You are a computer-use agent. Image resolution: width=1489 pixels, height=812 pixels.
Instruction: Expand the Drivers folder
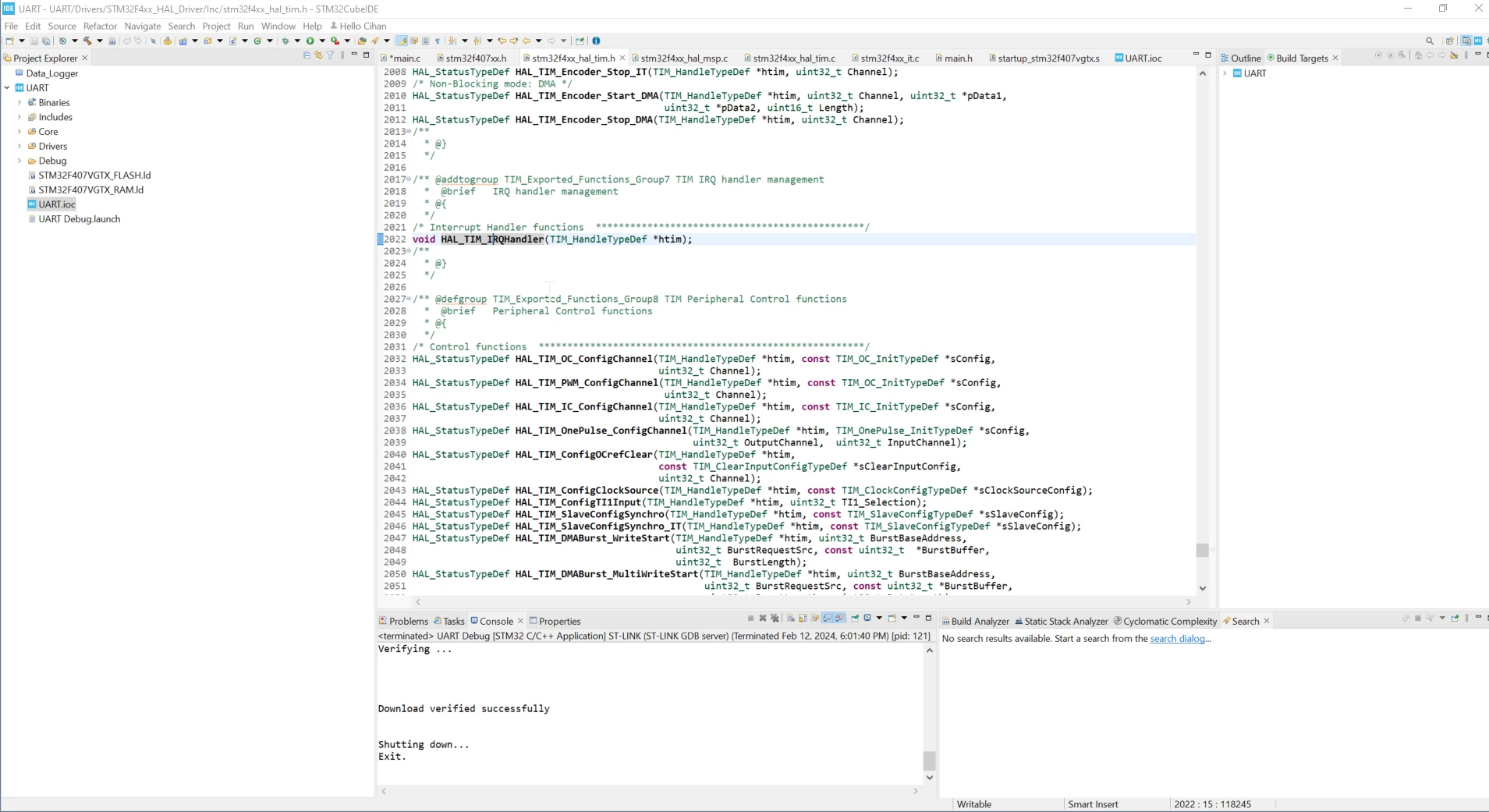click(19, 146)
